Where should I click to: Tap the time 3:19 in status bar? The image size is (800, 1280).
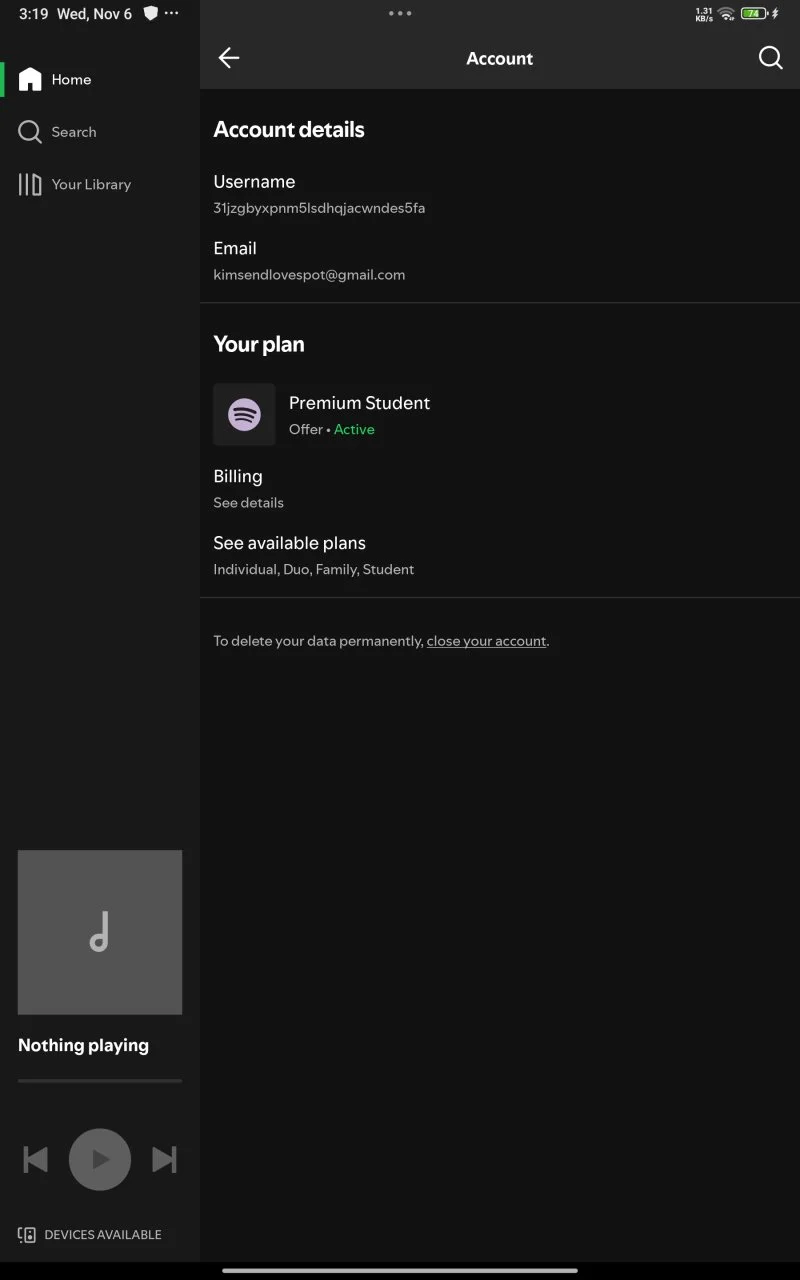coord(34,14)
